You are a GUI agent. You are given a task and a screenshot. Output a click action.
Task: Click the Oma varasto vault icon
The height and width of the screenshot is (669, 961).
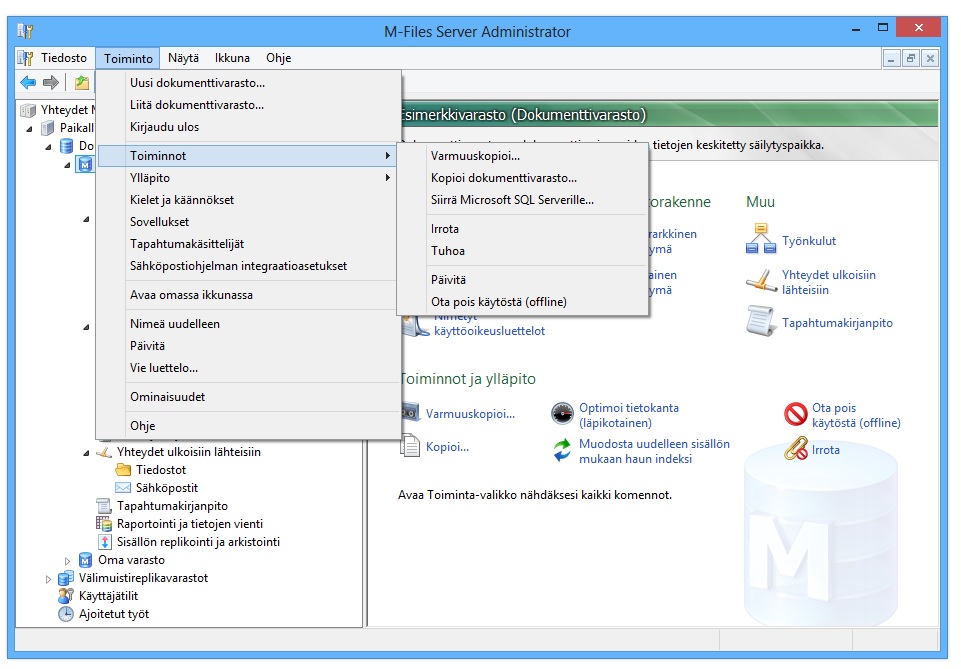point(85,560)
